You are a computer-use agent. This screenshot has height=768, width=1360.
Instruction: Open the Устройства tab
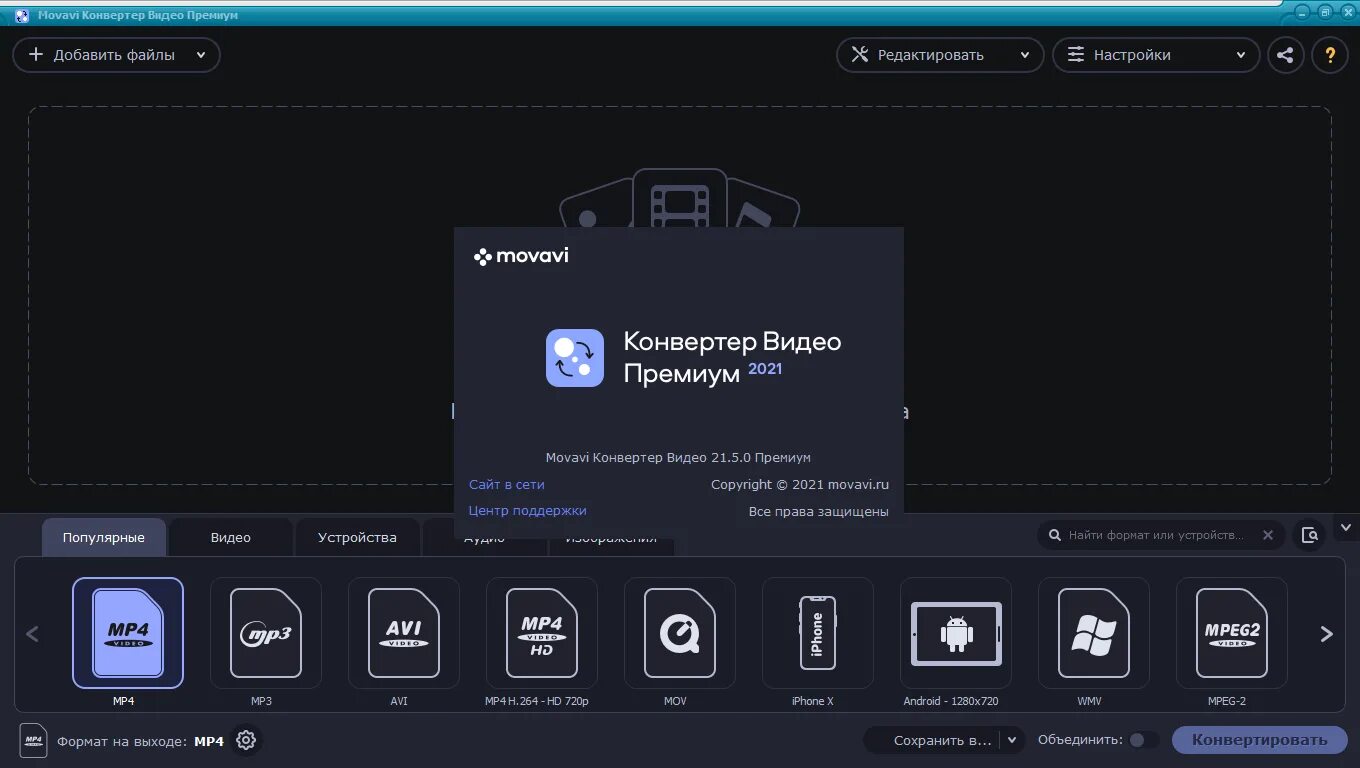click(357, 537)
